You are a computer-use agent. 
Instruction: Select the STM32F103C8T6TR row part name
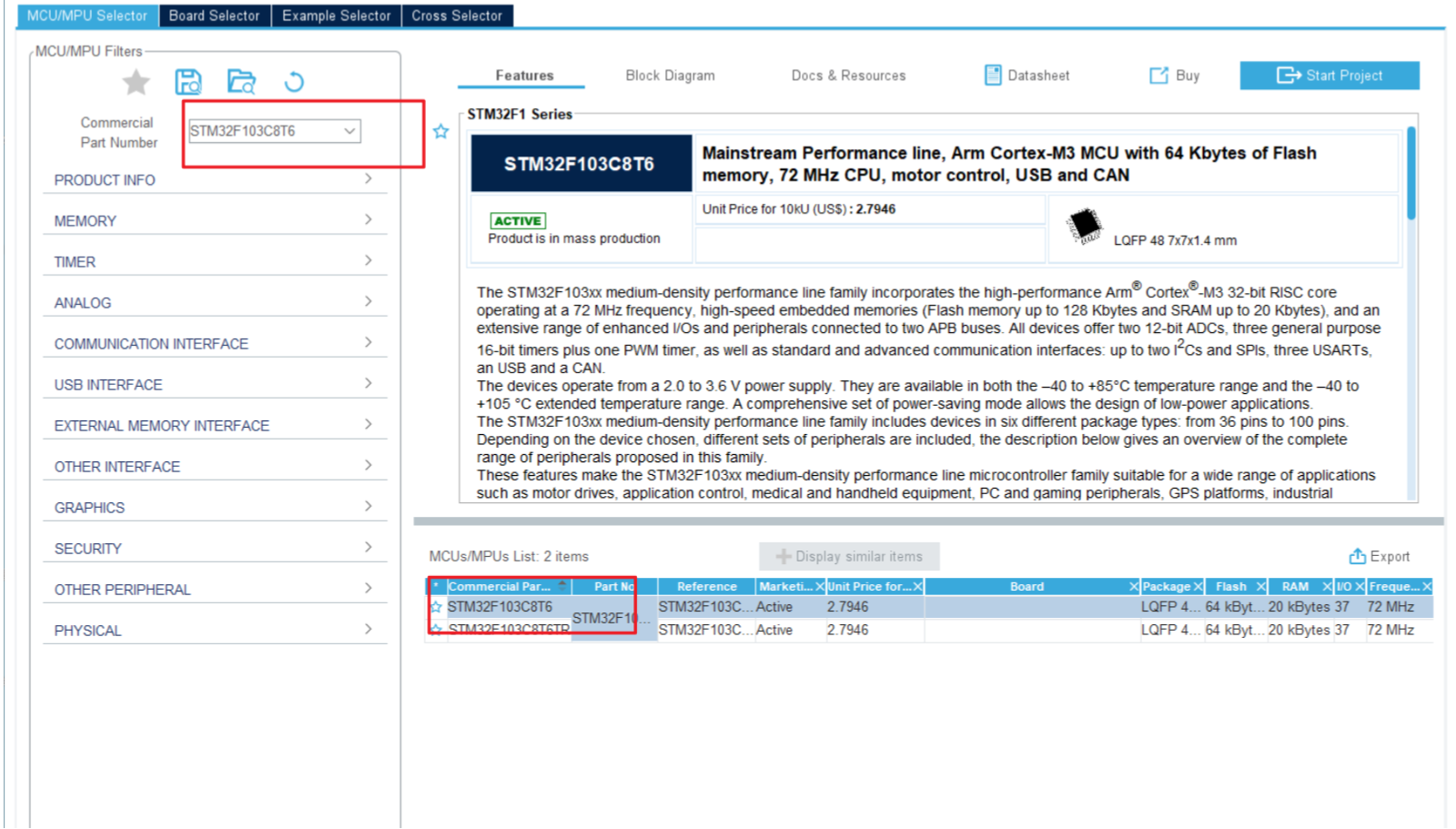click(x=509, y=630)
